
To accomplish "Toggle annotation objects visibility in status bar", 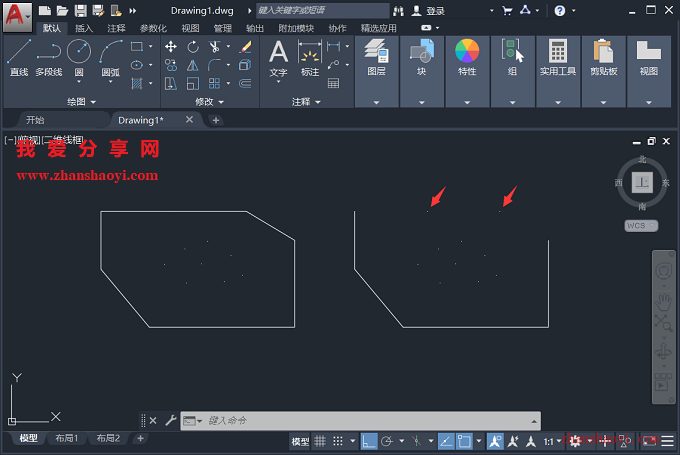I will pos(495,442).
